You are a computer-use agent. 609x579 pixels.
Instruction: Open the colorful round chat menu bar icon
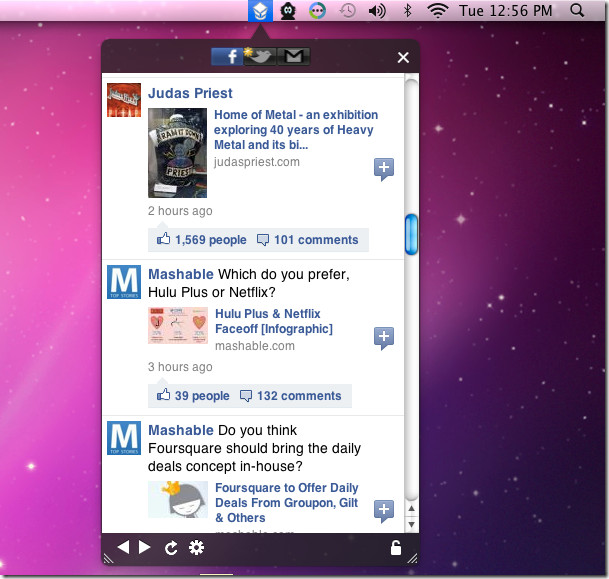[317, 11]
